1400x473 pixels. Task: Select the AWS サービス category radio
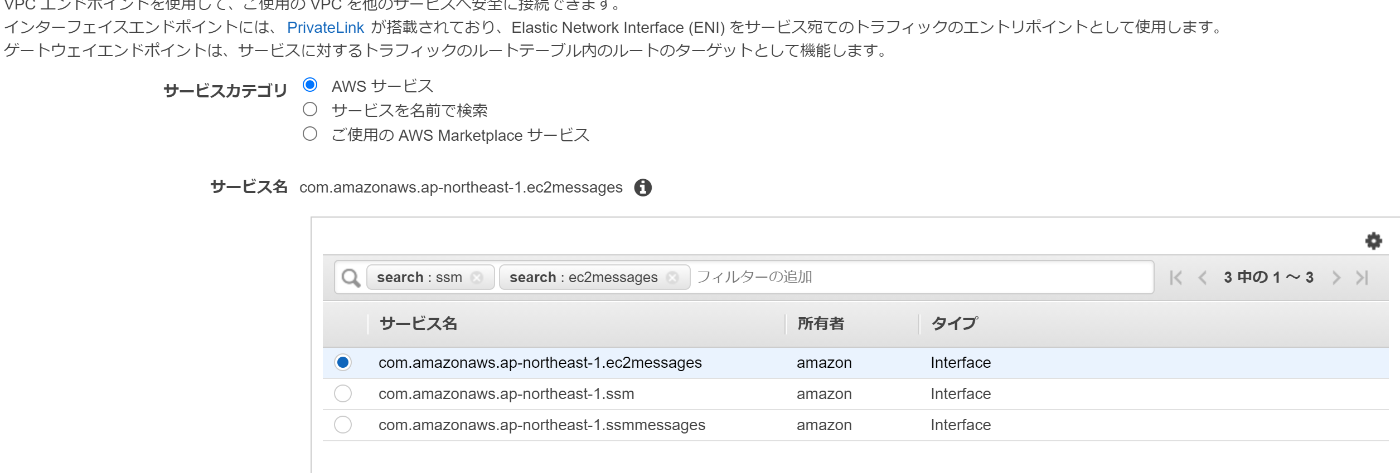[310, 85]
